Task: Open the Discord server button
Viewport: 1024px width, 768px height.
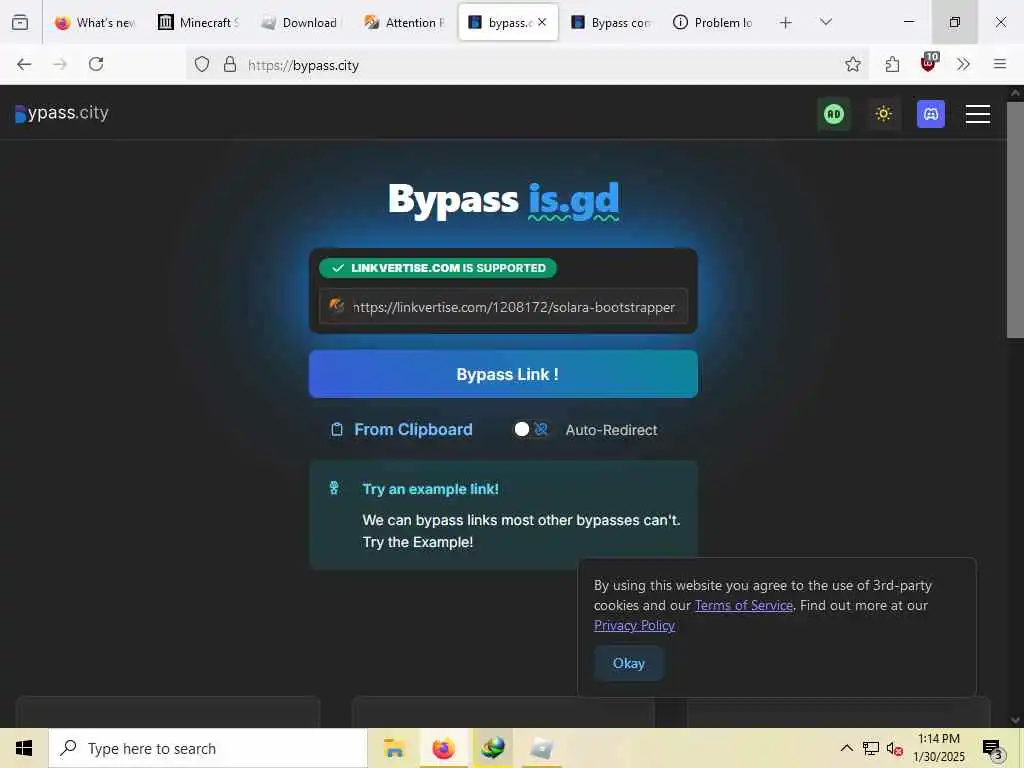Action: 931,114
